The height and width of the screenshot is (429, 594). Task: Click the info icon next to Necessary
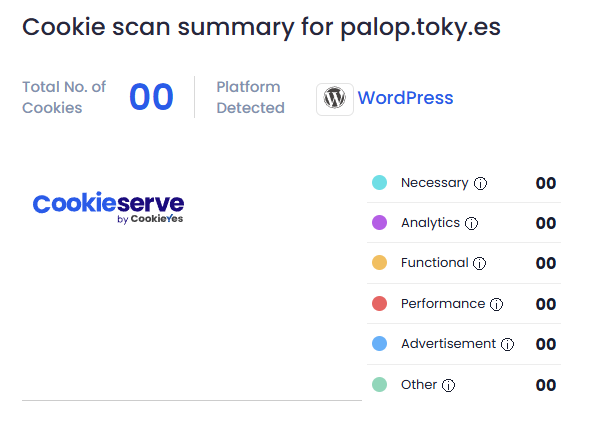(480, 183)
